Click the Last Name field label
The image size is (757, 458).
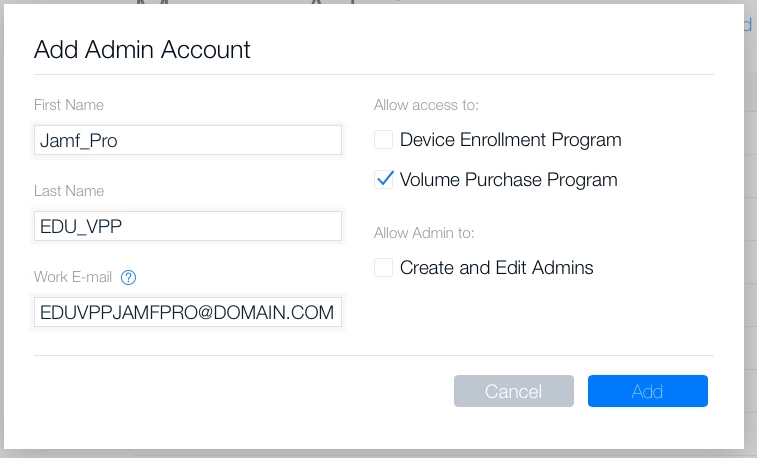point(69,191)
